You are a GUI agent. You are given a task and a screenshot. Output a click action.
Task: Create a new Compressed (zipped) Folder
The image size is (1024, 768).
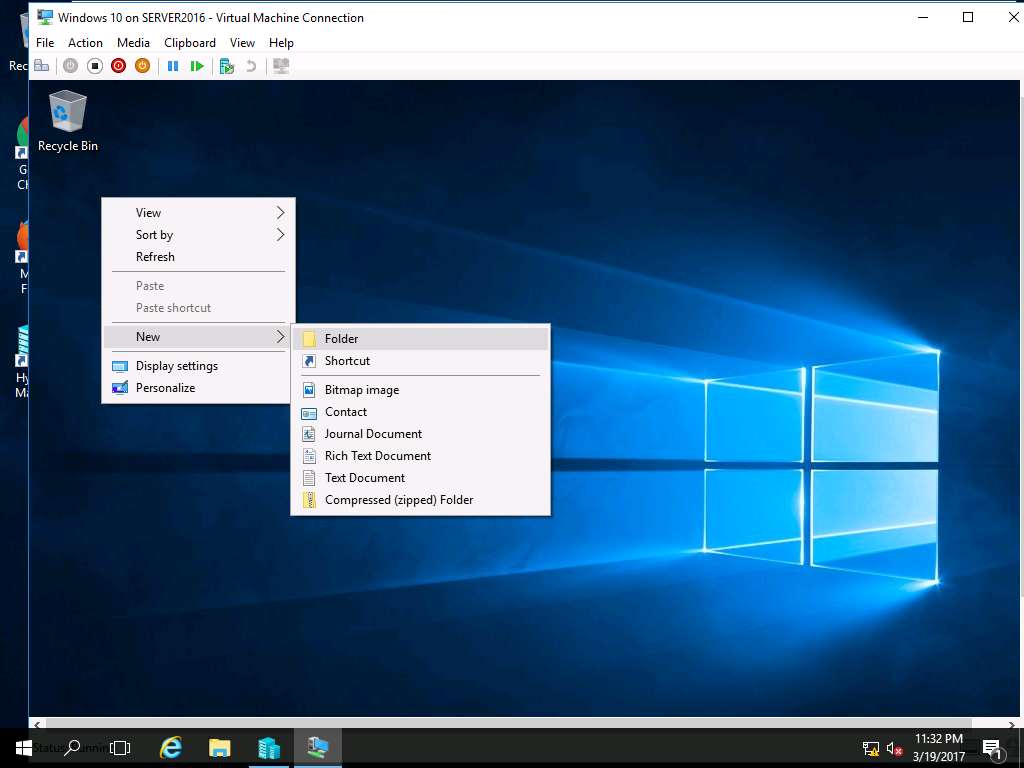click(421, 500)
